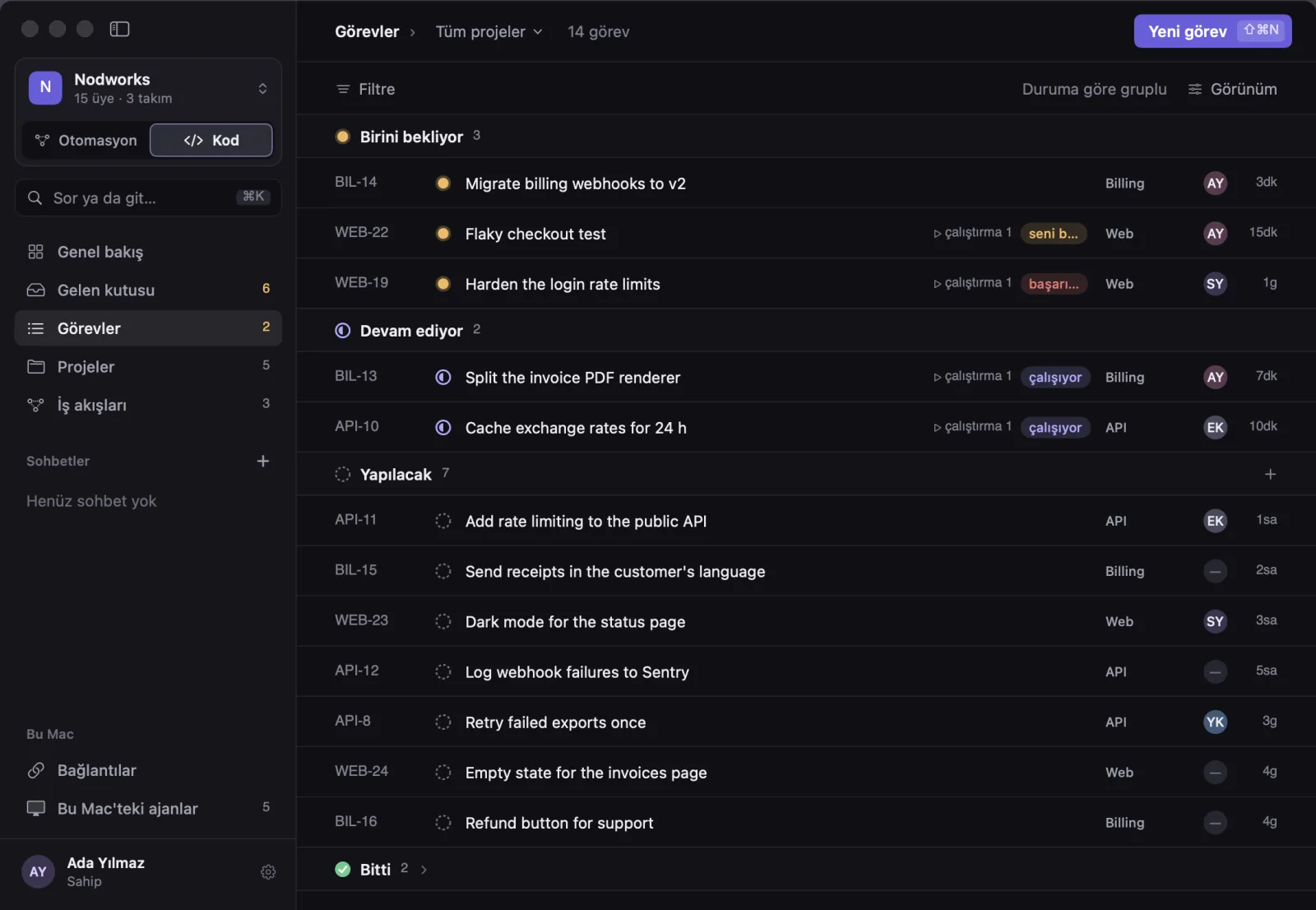
Task: Toggle the sidebar panel icon
Action: tap(119, 29)
